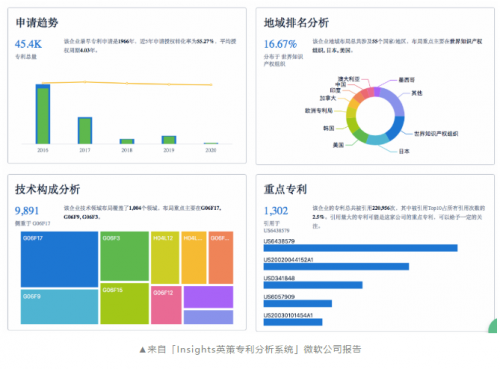The height and width of the screenshot is (369, 500).
Task: Click the US20030101454A1 bar label
Action: pos(288,315)
